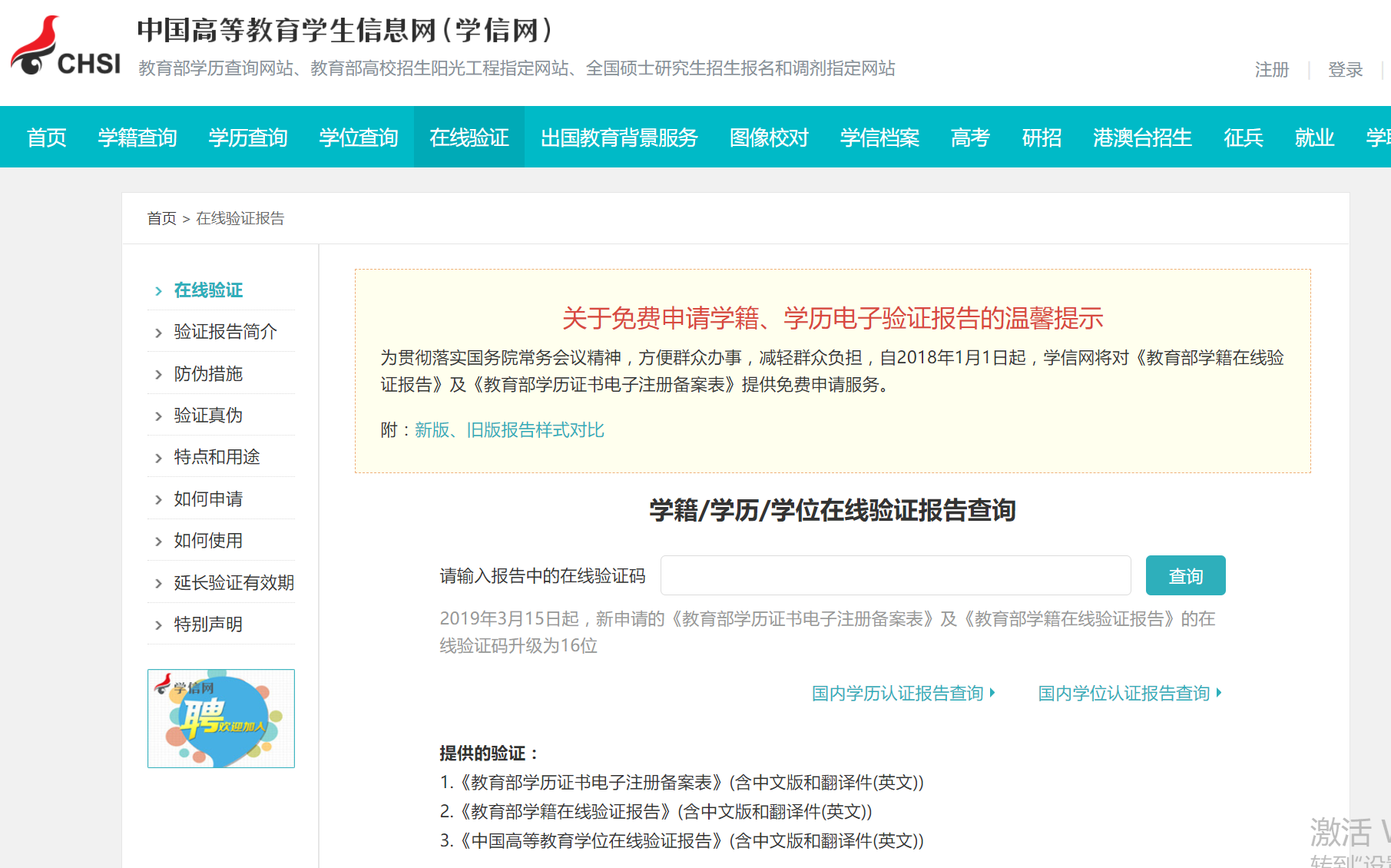Open the 注册 register link
Screen dimensions: 1391x868
pos(1271,70)
